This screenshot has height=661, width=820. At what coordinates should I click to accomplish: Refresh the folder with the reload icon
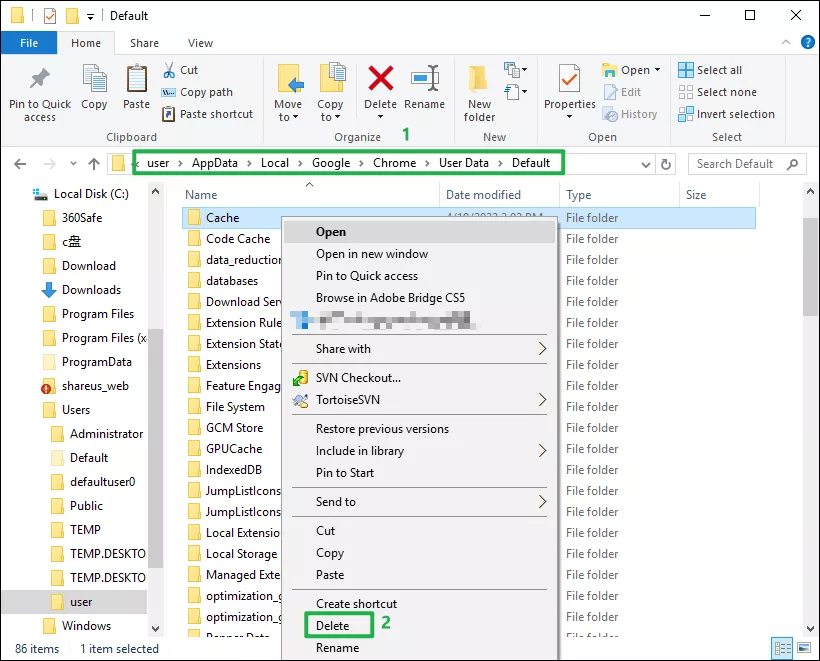(666, 164)
